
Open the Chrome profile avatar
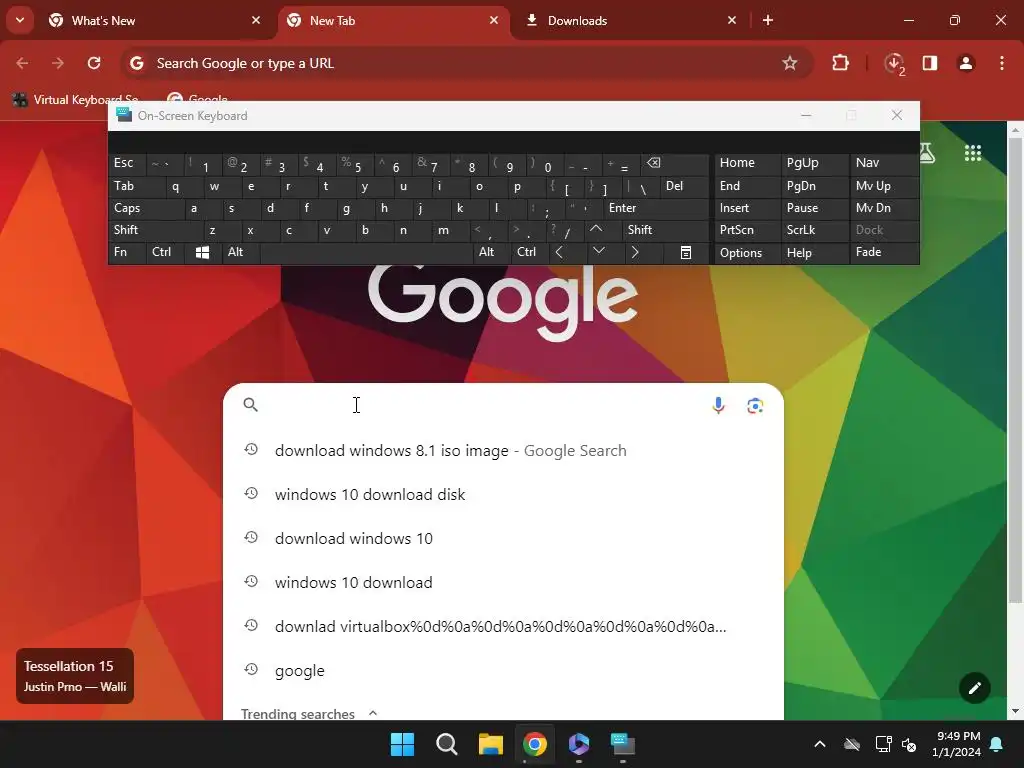[x=966, y=63]
